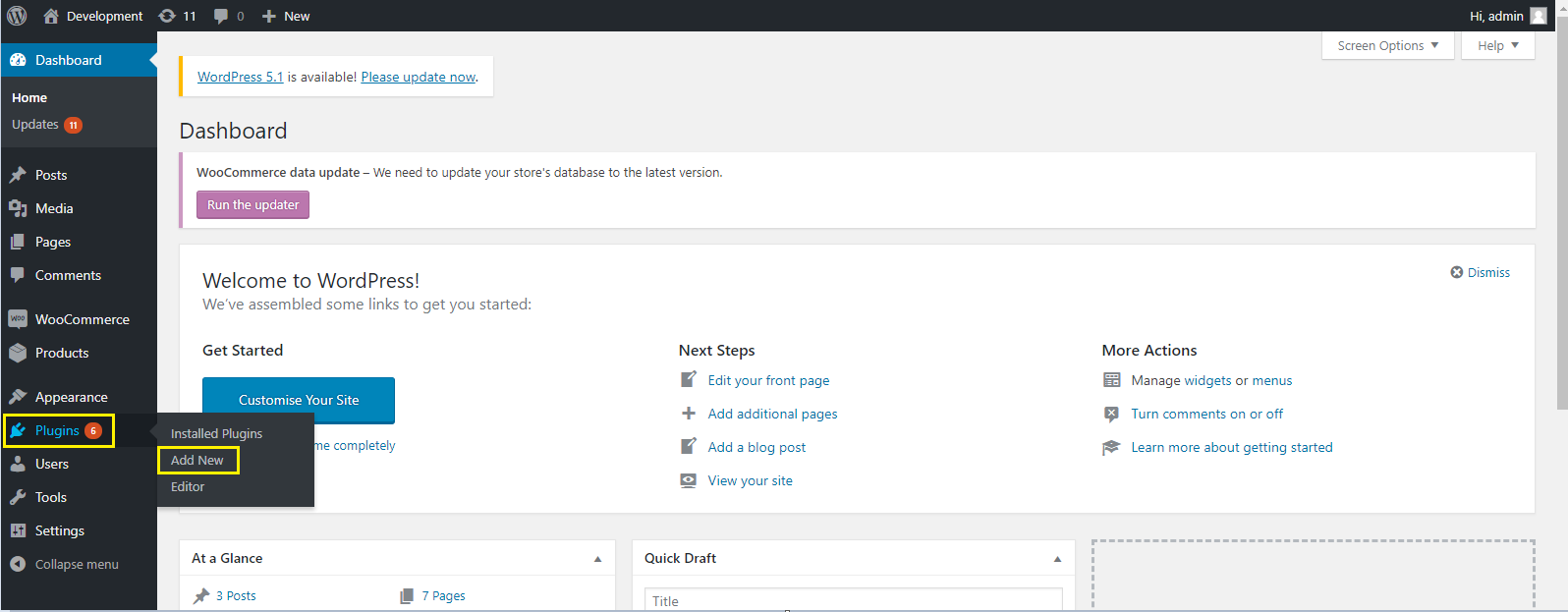Click Add a blog post link

tap(756, 447)
